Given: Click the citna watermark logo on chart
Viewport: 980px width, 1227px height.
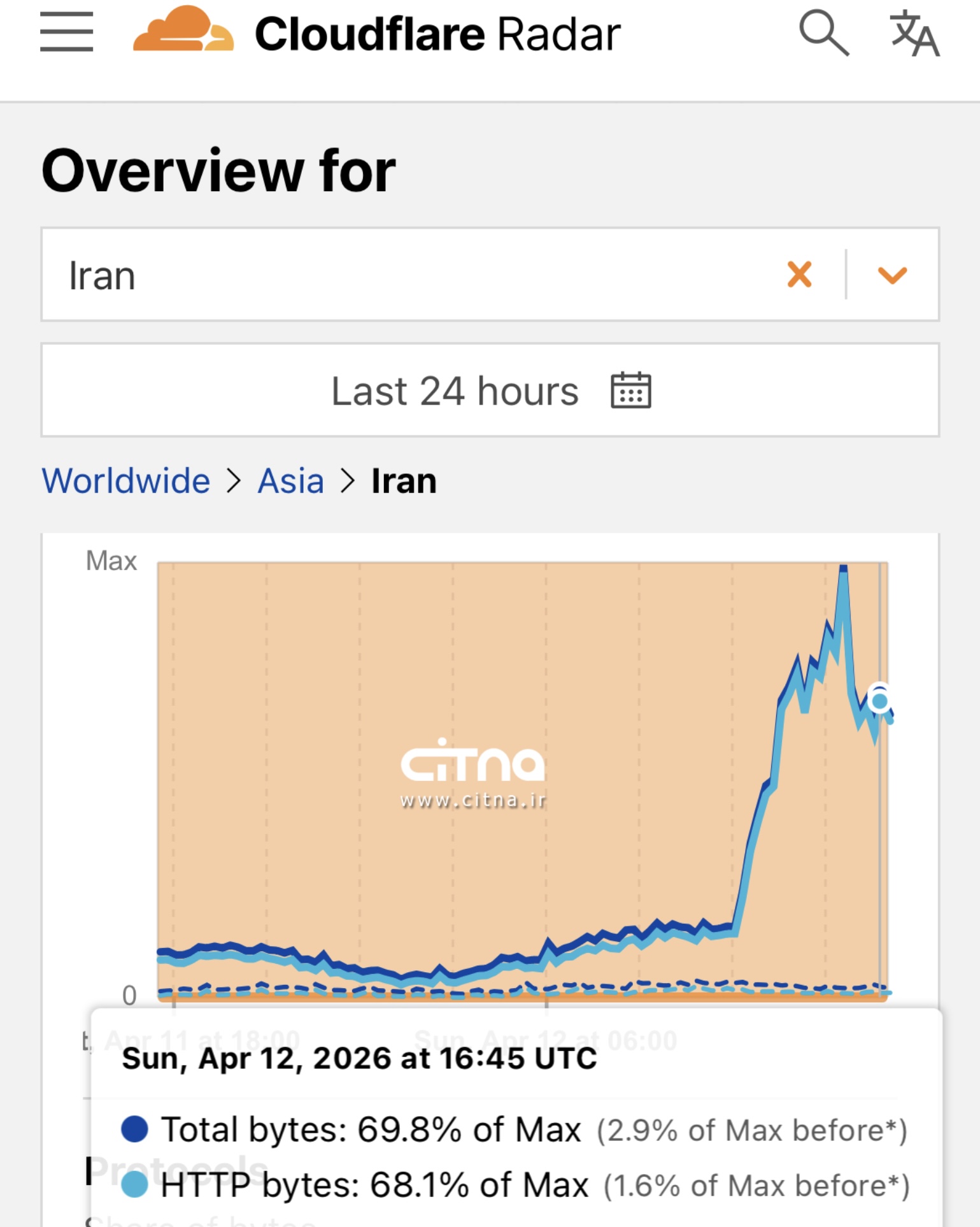Looking at the screenshot, I should coord(472,772).
